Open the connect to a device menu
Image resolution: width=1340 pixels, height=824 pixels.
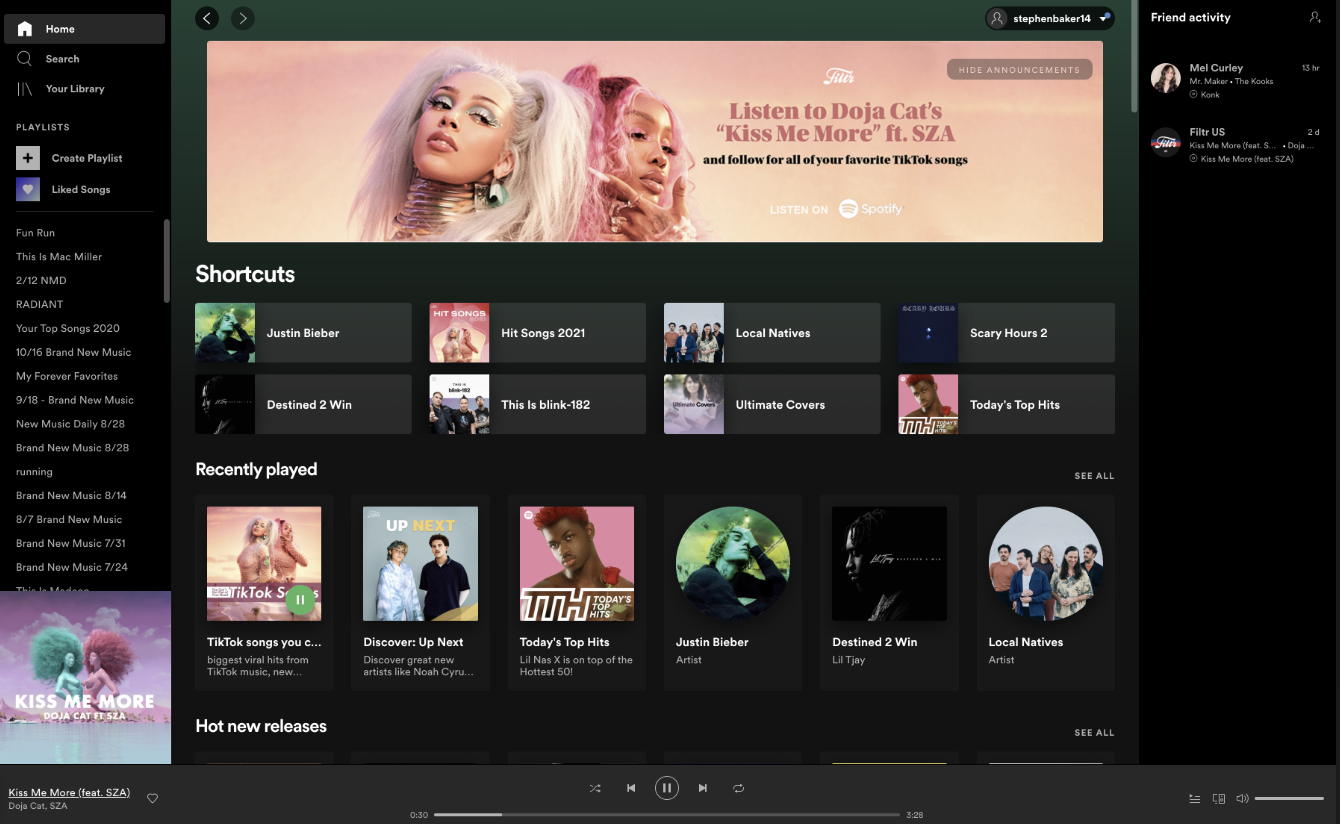[1218, 799]
